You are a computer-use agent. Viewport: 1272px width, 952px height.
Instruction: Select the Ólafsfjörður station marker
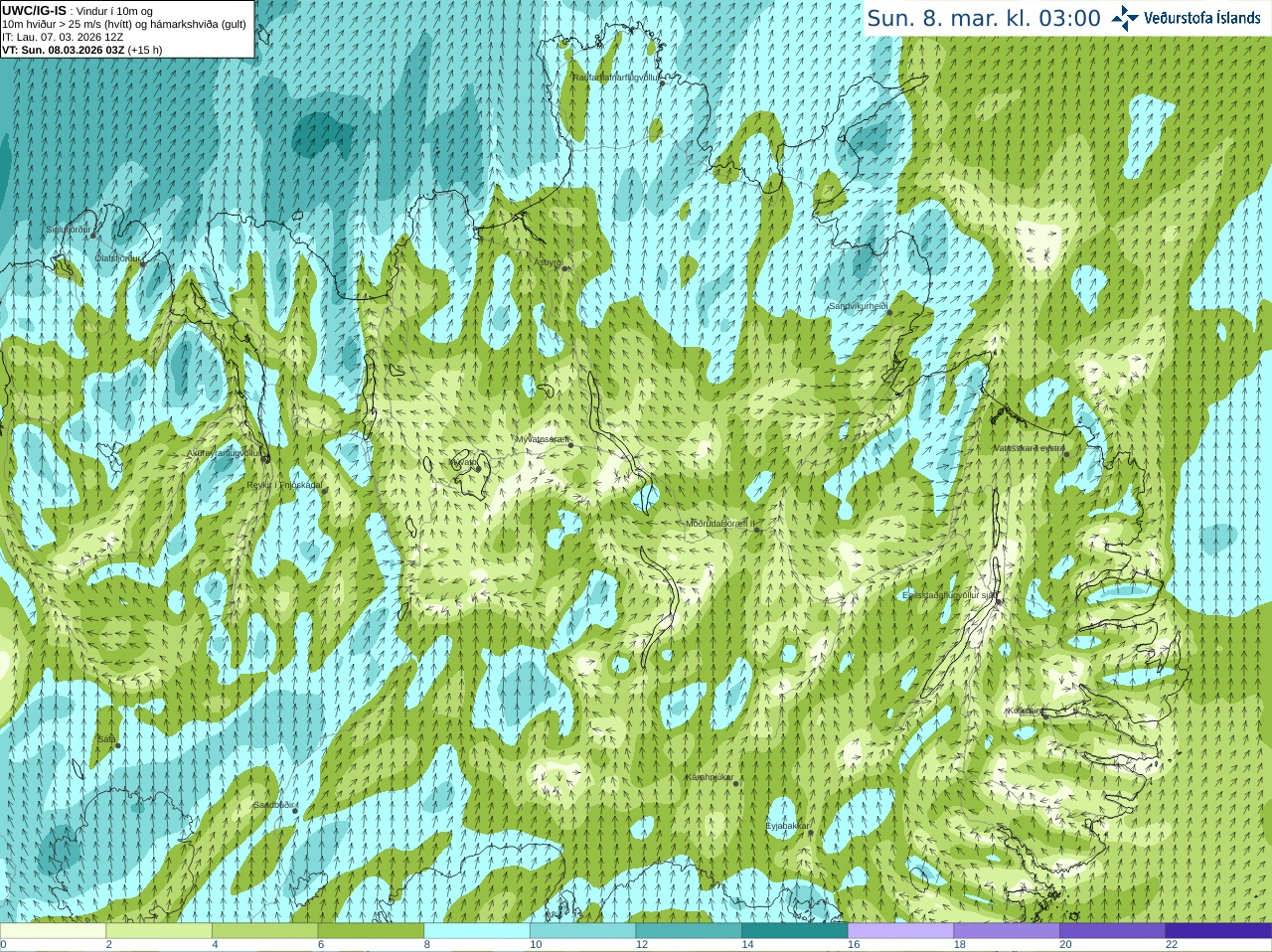coord(142,264)
